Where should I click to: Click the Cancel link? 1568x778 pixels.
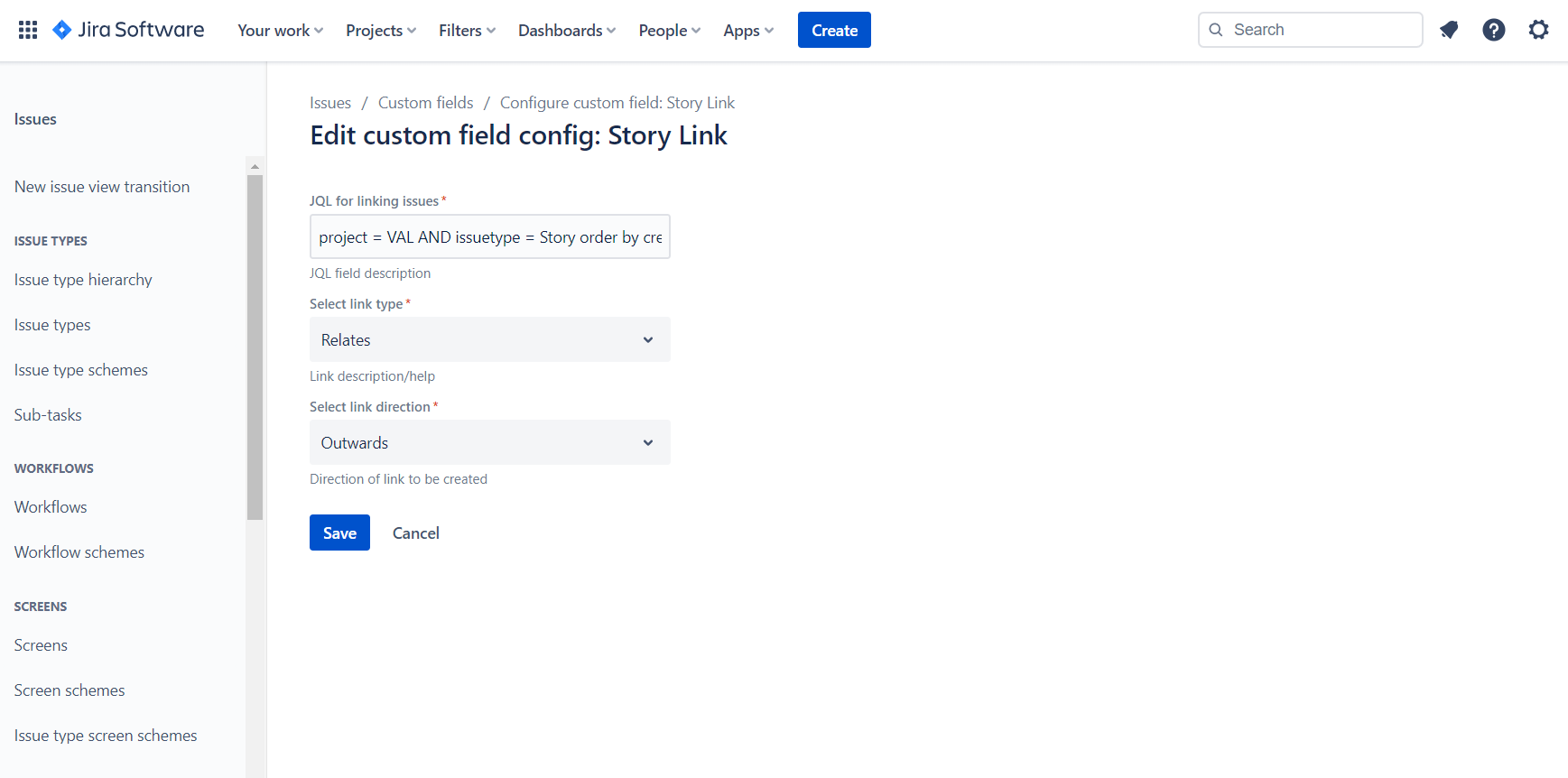pyautogui.click(x=415, y=533)
